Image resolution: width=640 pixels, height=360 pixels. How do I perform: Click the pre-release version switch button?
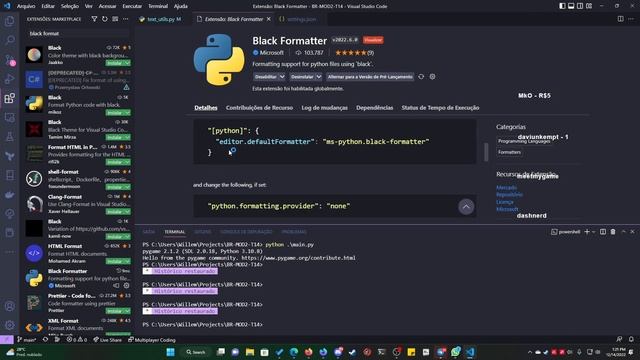(x=370, y=77)
